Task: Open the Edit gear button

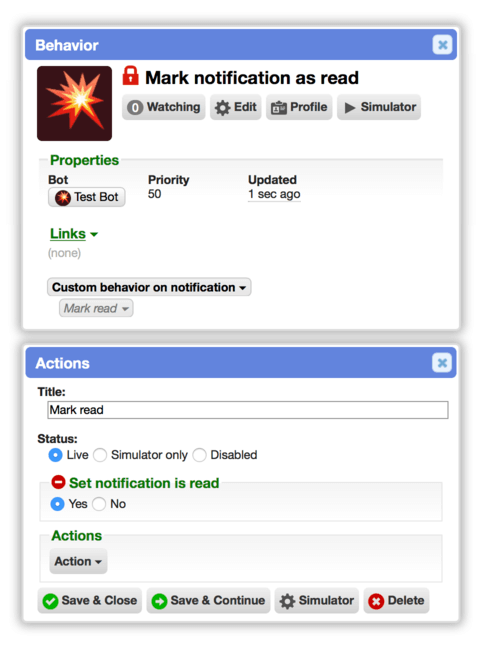Action: pyautogui.click(x=235, y=107)
